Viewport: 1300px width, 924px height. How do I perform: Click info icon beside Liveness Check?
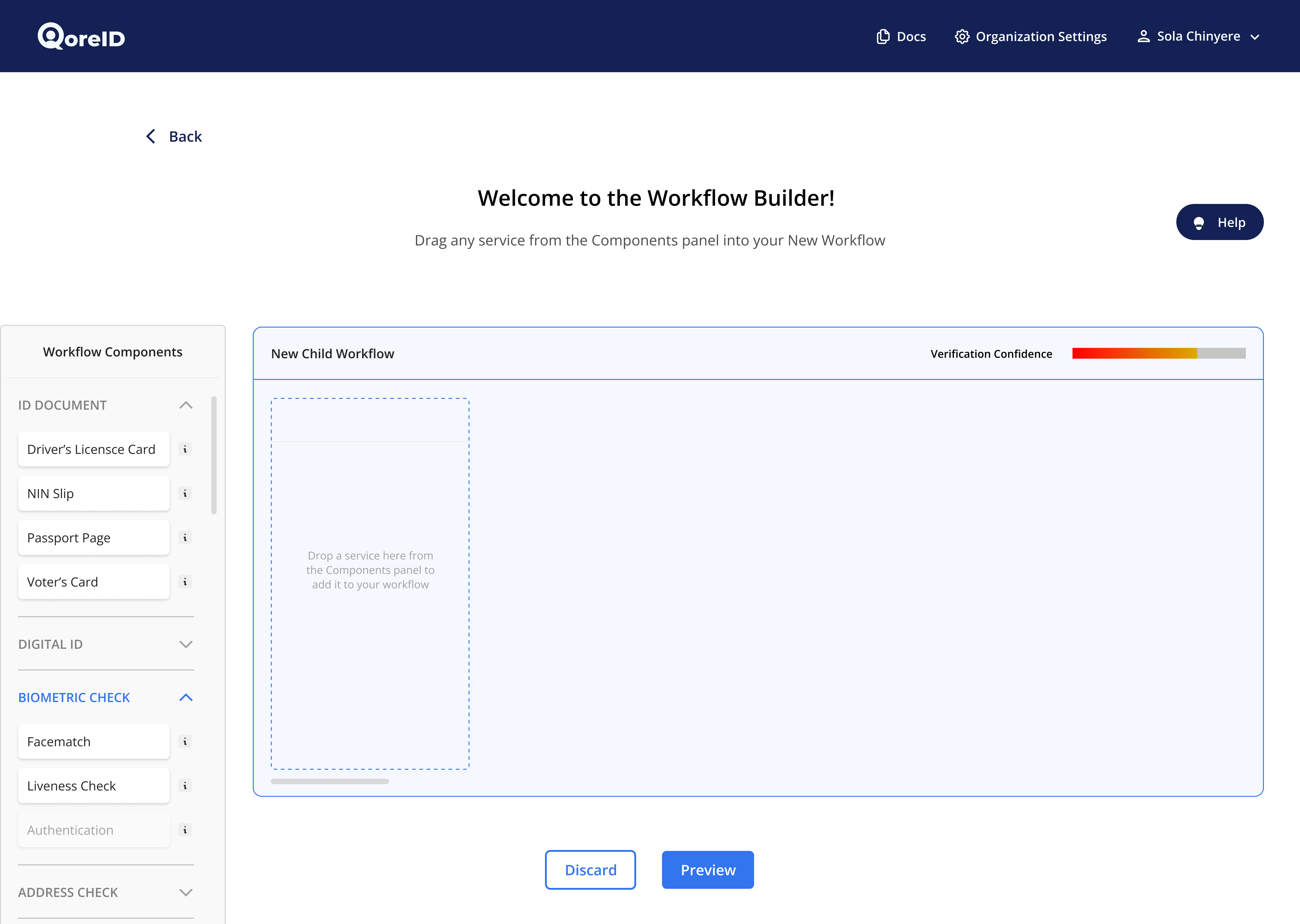click(x=185, y=786)
